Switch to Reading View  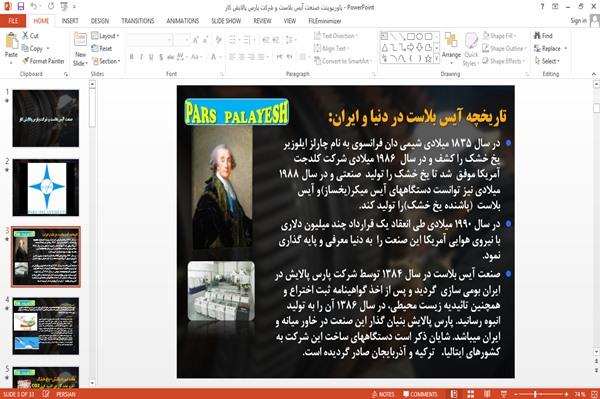point(487,394)
